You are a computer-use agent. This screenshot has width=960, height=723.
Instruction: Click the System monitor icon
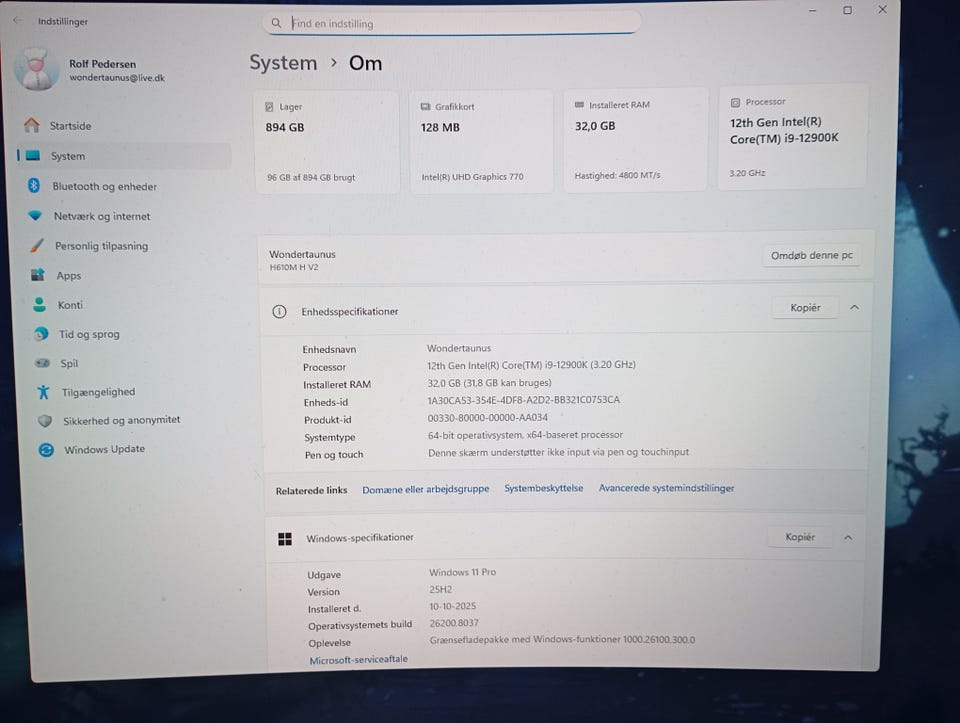click(33, 155)
